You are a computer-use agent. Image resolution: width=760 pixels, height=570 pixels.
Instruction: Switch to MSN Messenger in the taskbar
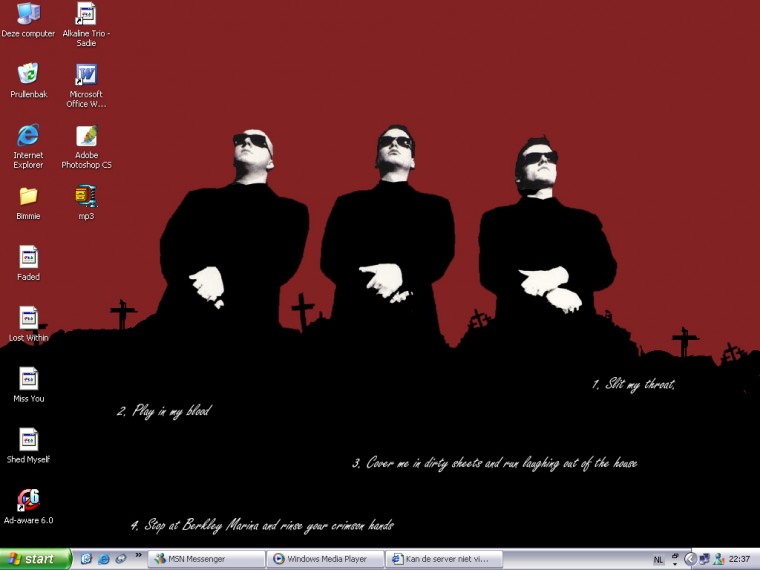(206, 559)
